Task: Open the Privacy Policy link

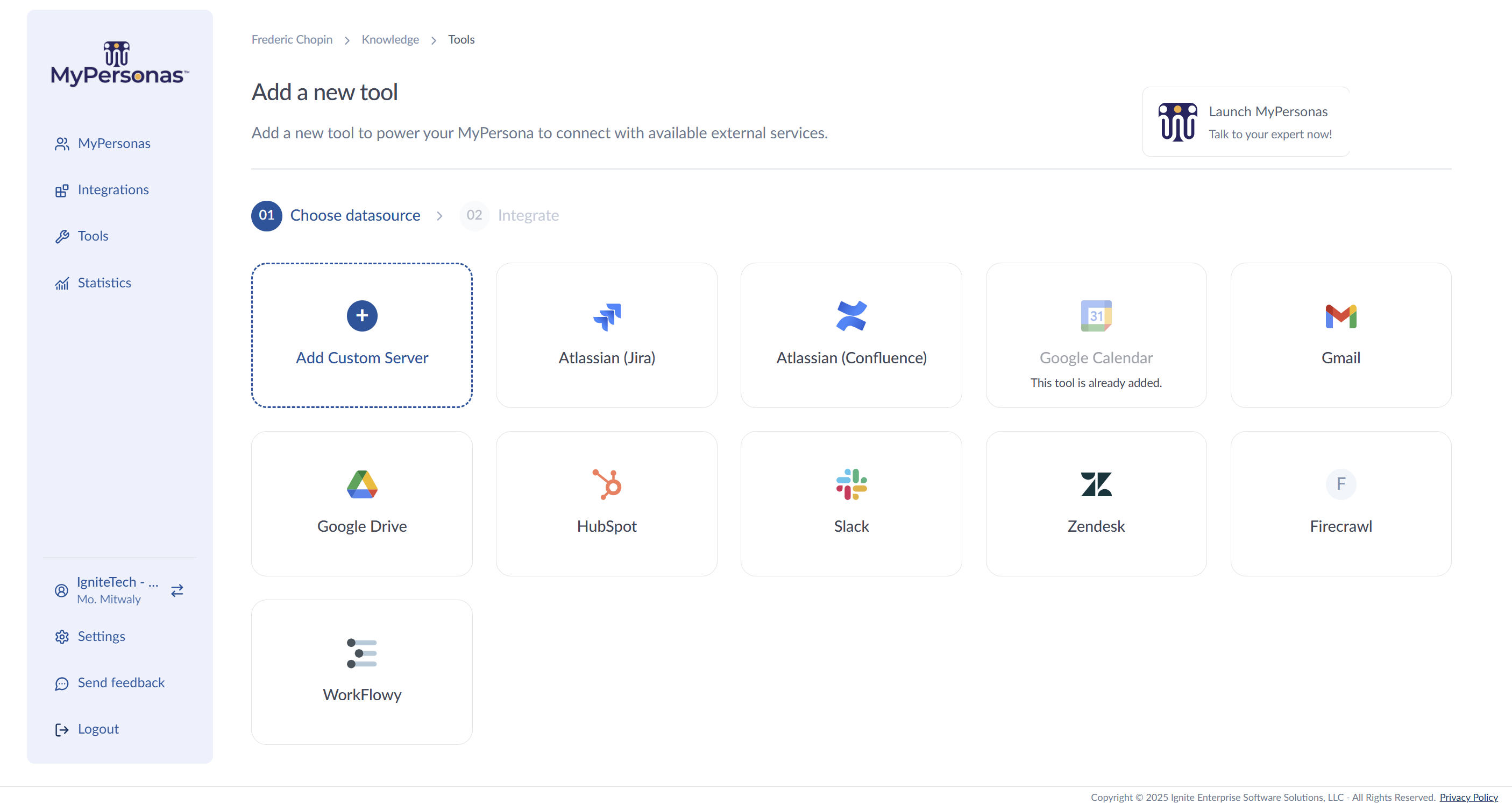Action: tap(1468, 797)
